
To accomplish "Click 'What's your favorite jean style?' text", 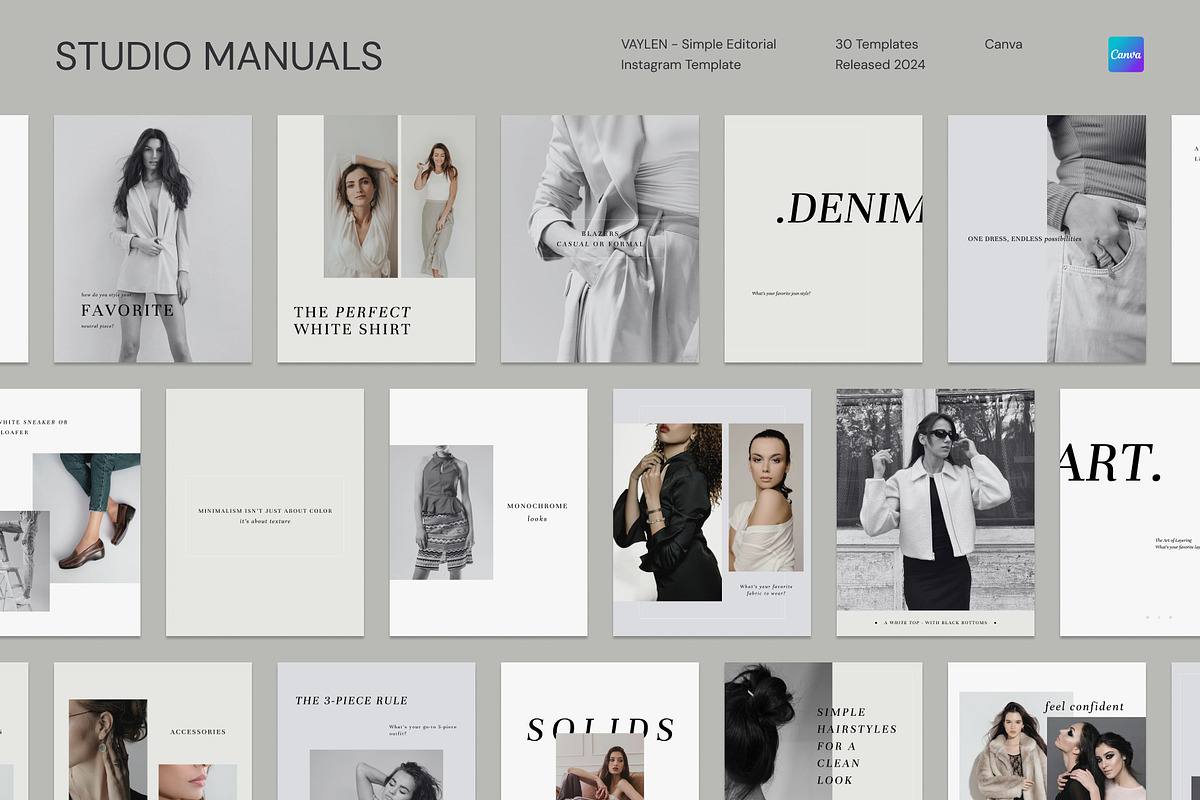I will click(x=781, y=293).
